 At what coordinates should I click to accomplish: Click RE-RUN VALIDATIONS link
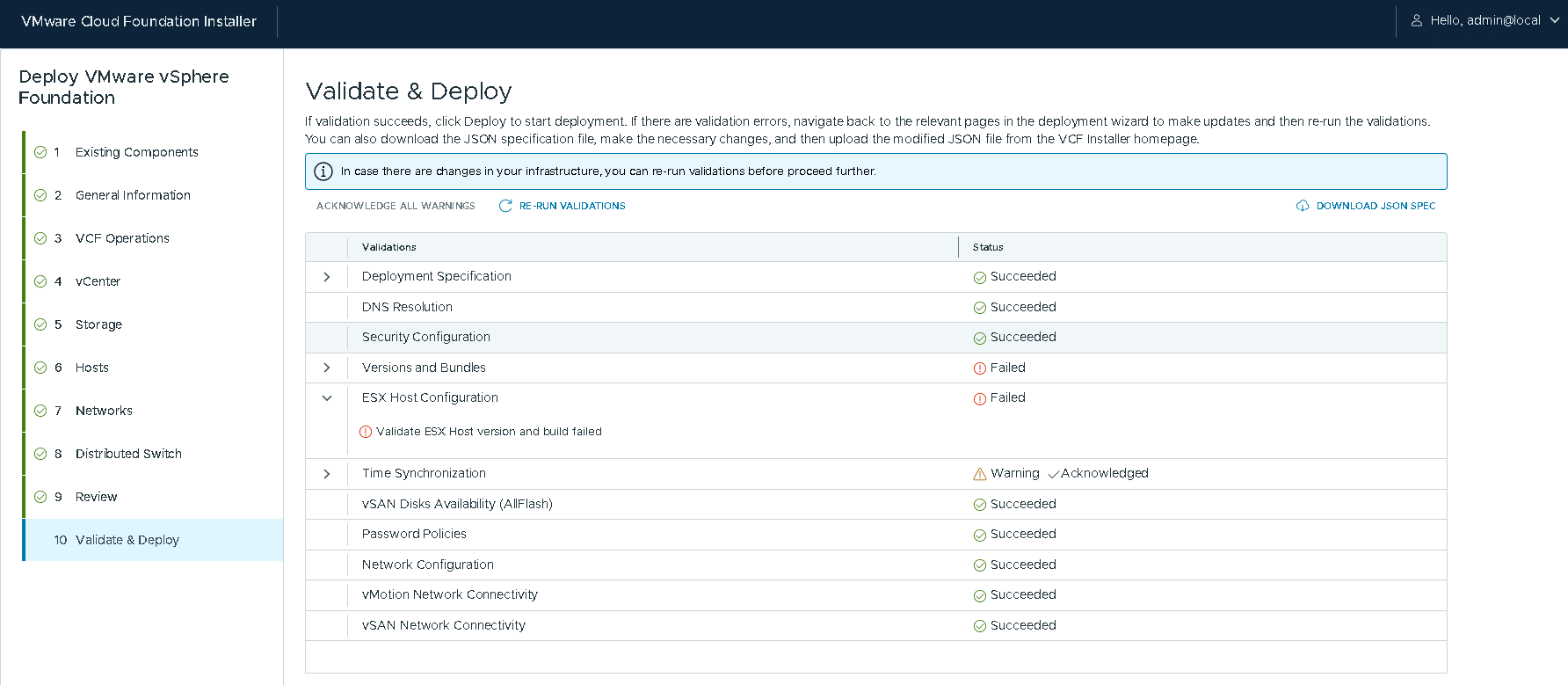tap(572, 206)
